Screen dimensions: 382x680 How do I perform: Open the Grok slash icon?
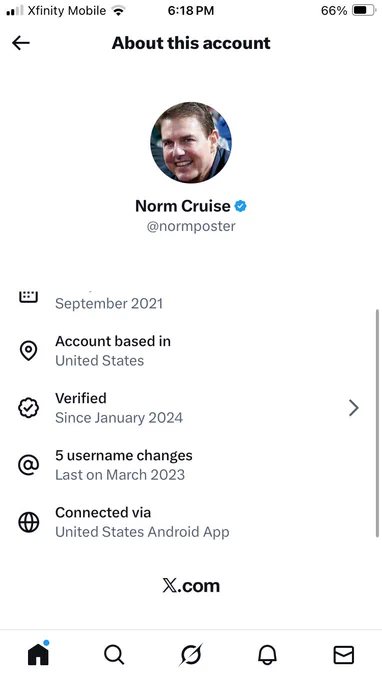click(x=191, y=654)
